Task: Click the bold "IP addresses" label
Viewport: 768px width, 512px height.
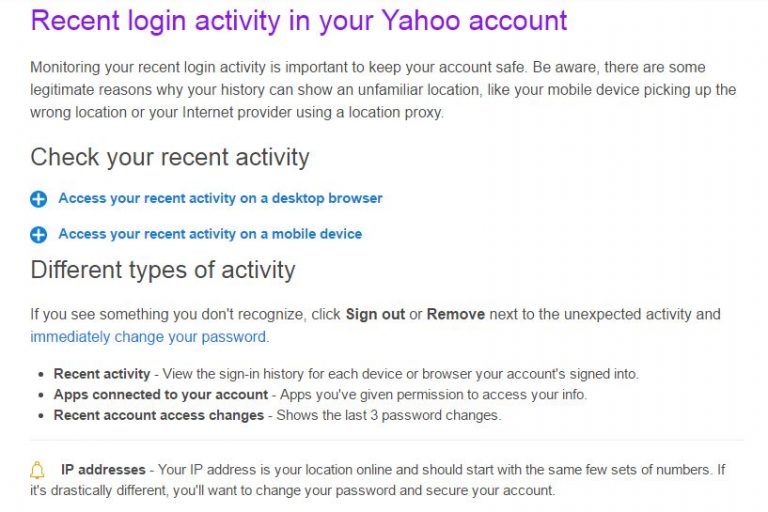Action: click(x=104, y=469)
